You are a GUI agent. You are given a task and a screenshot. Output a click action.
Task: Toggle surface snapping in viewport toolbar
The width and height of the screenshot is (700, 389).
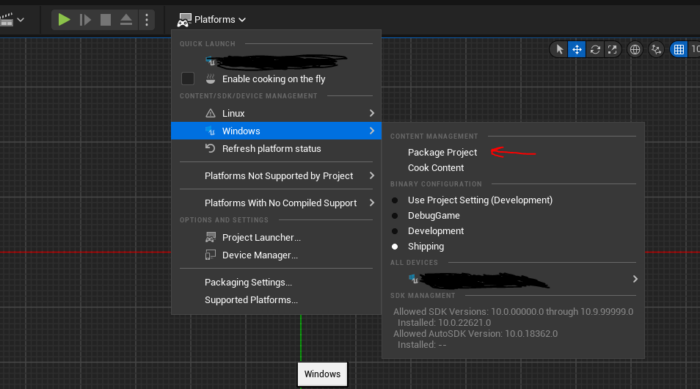656,50
